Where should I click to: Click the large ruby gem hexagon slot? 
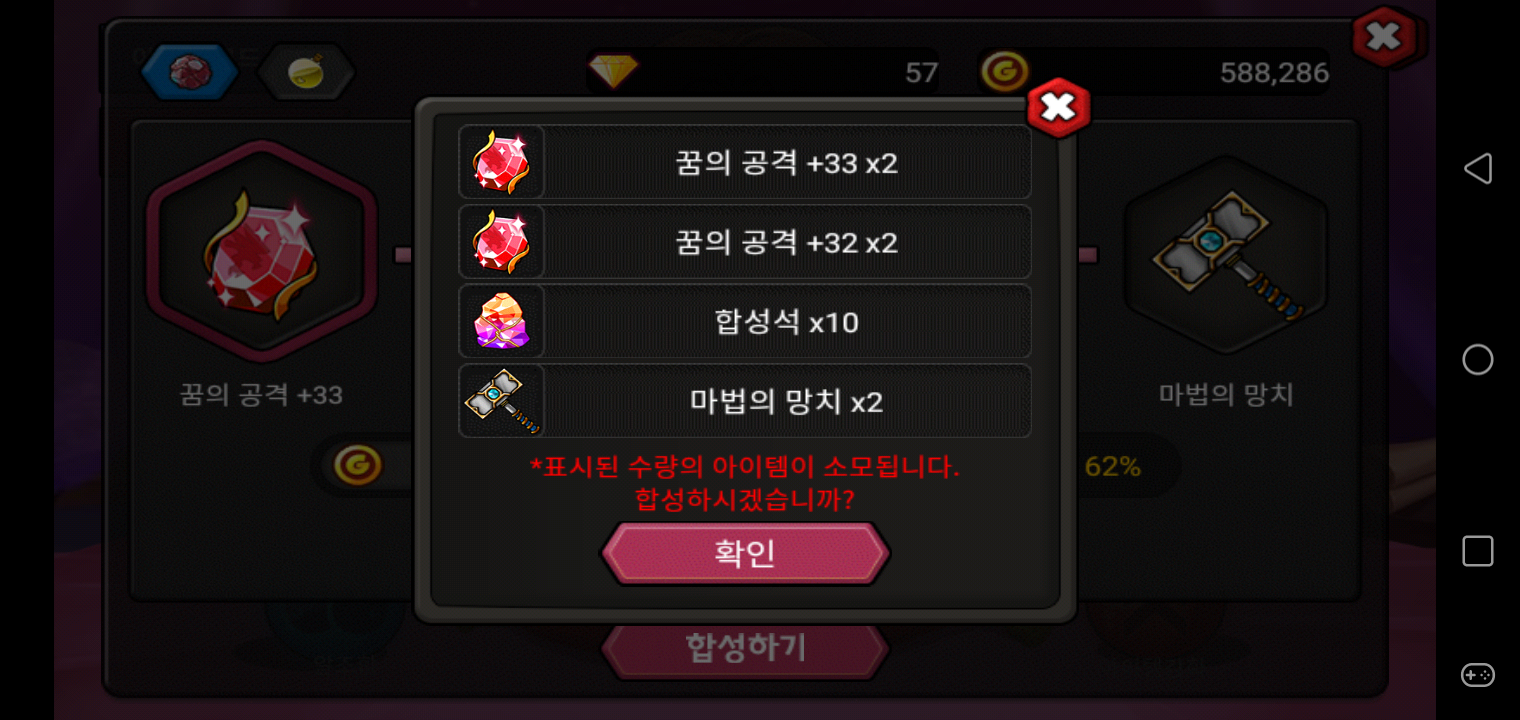[262, 251]
